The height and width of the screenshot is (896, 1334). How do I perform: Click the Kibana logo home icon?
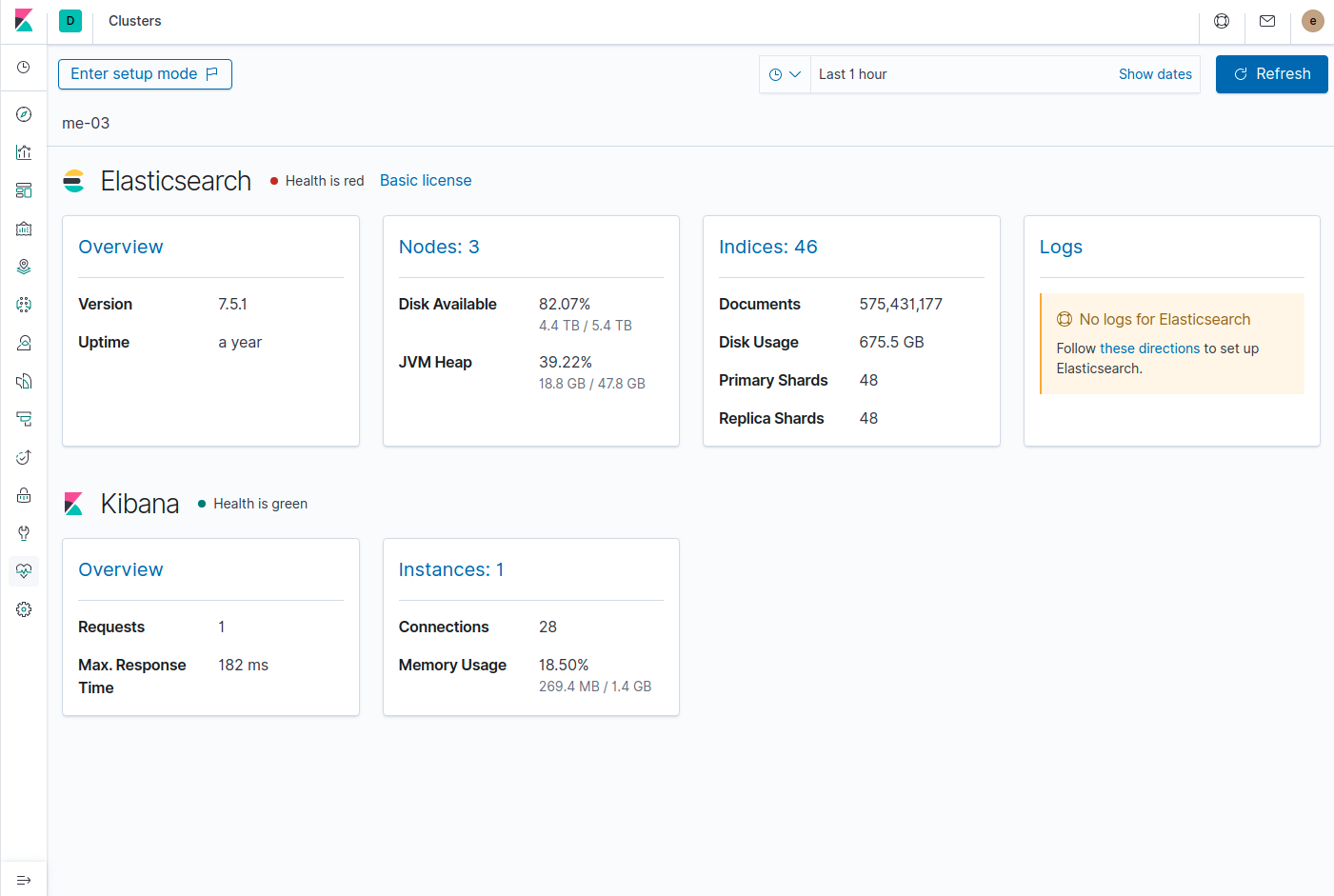[x=24, y=21]
